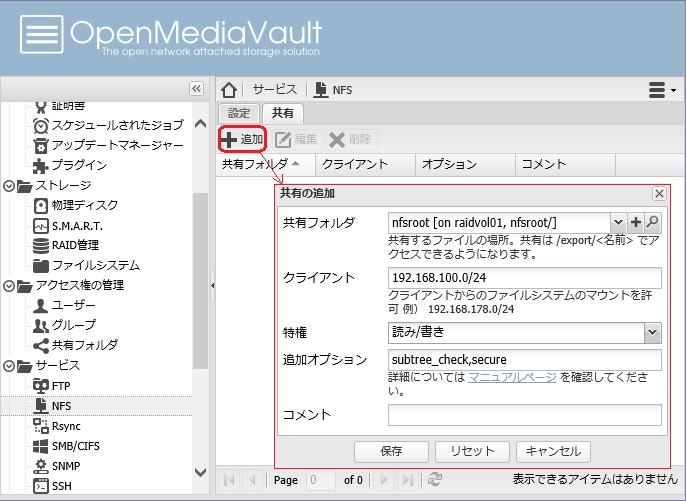Sort by コメント column header
Viewport: 686px width, 501px height.
pos(565,165)
